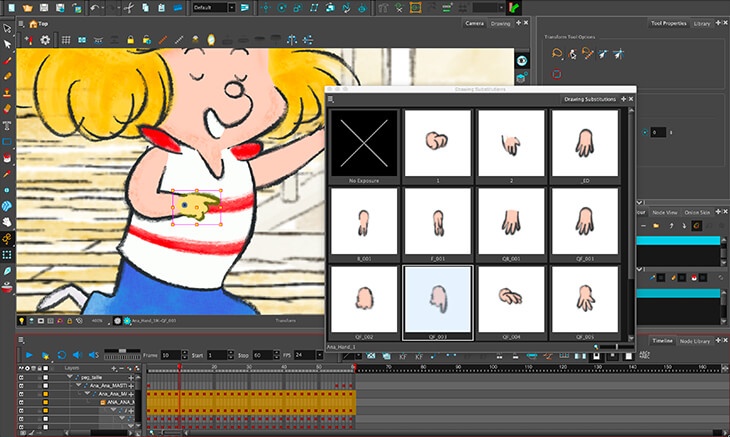This screenshot has height=437, width=730.
Task: Toggle the eye view mode button beside camera
Action: 522,61
